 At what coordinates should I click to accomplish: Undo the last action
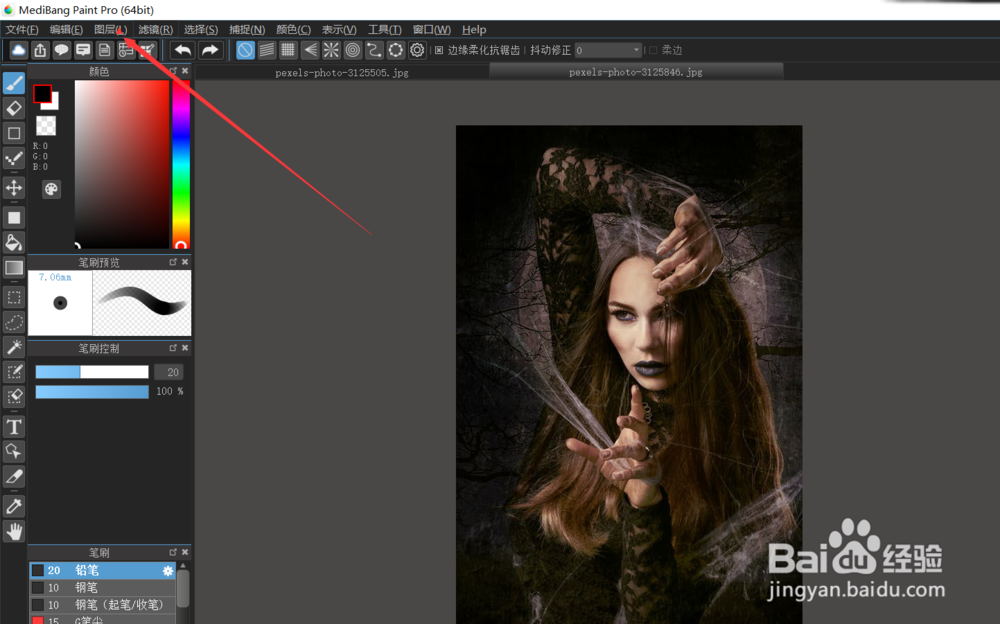click(x=182, y=50)
